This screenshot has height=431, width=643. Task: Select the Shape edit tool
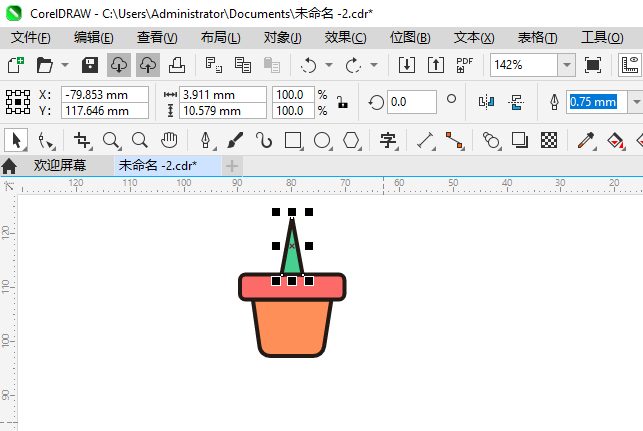[46, 141]
